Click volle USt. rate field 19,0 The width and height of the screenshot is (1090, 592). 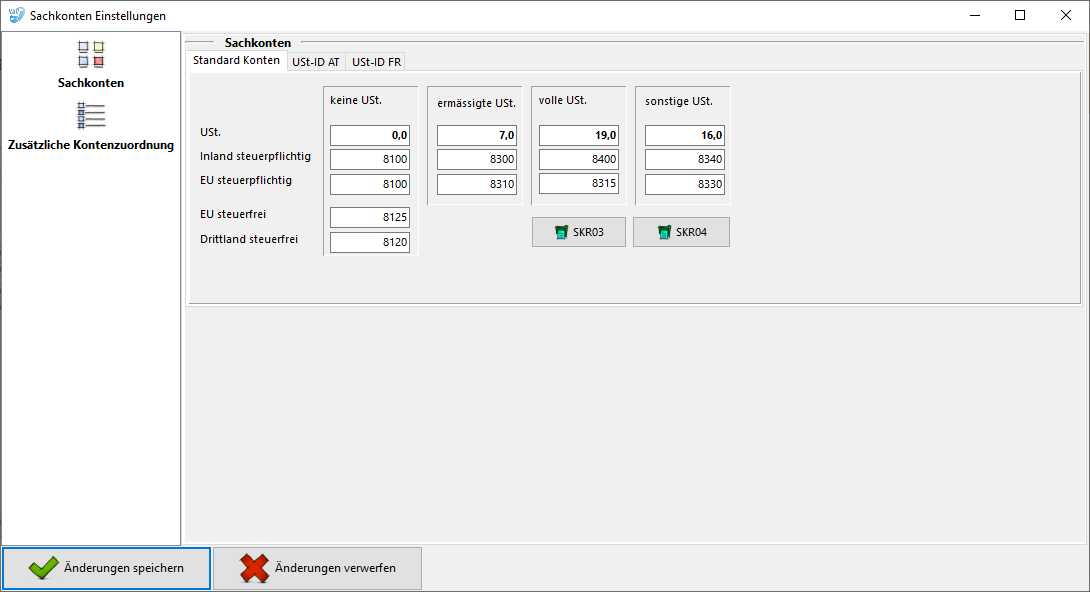click(578, 135)
